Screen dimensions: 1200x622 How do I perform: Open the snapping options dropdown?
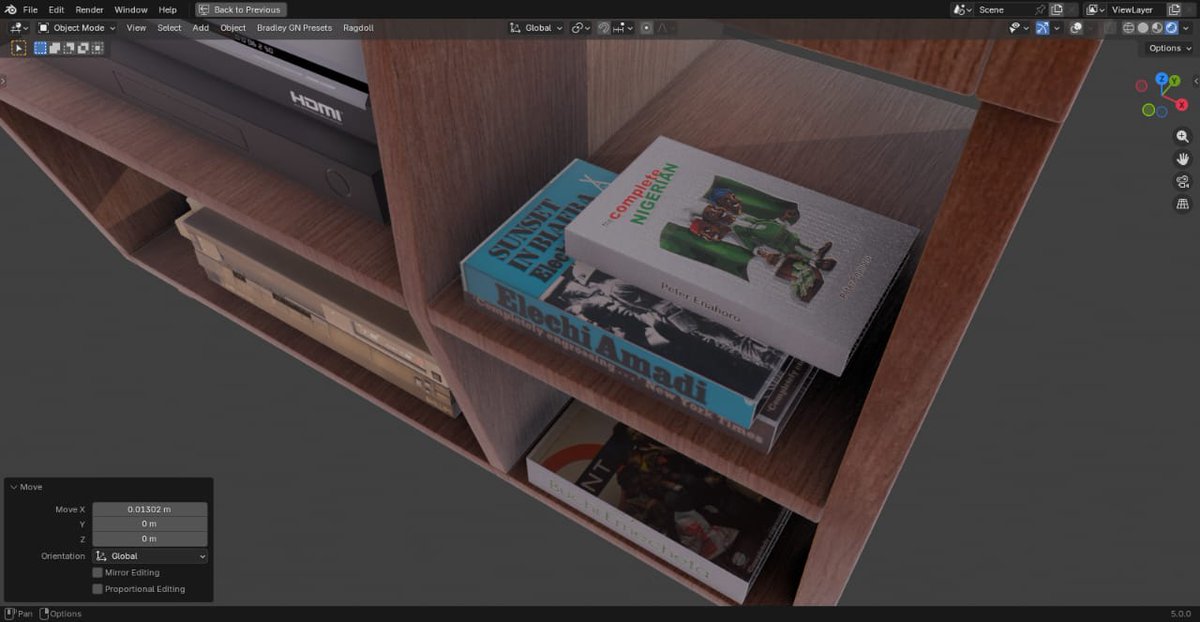625,28
